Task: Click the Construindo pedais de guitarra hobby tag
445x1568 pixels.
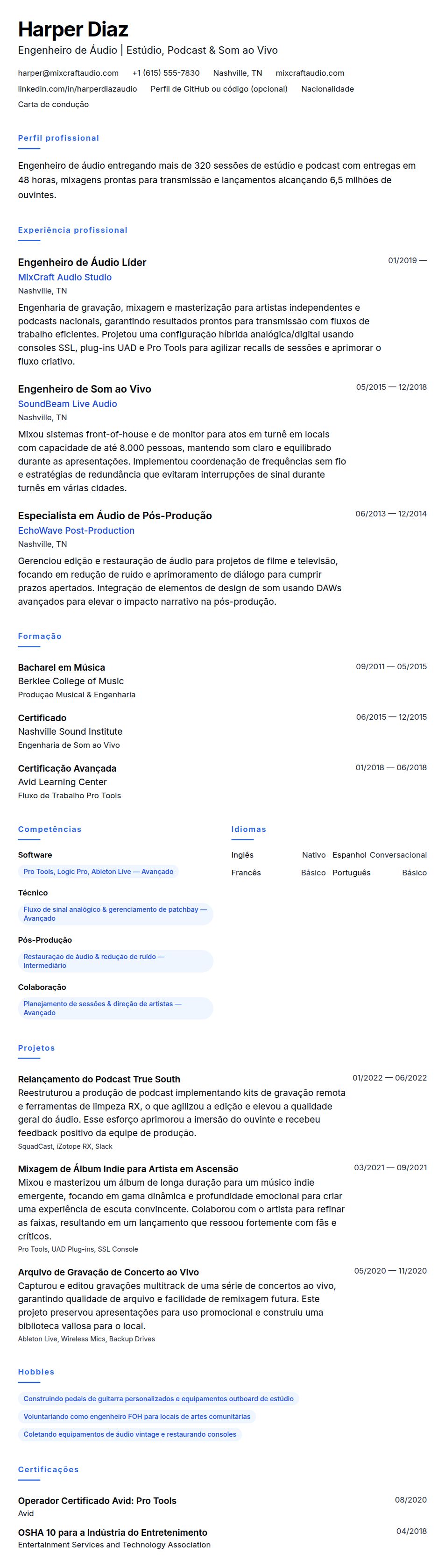Action: tap(159, 1399)
